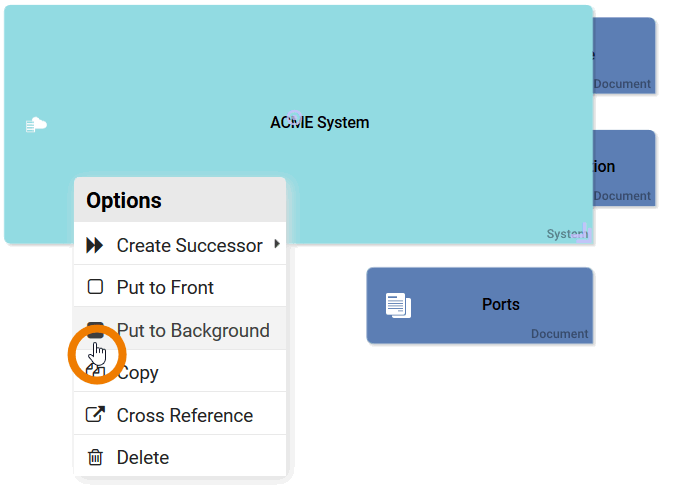Expand the Create Successor submenu arrow

[276, 244]
